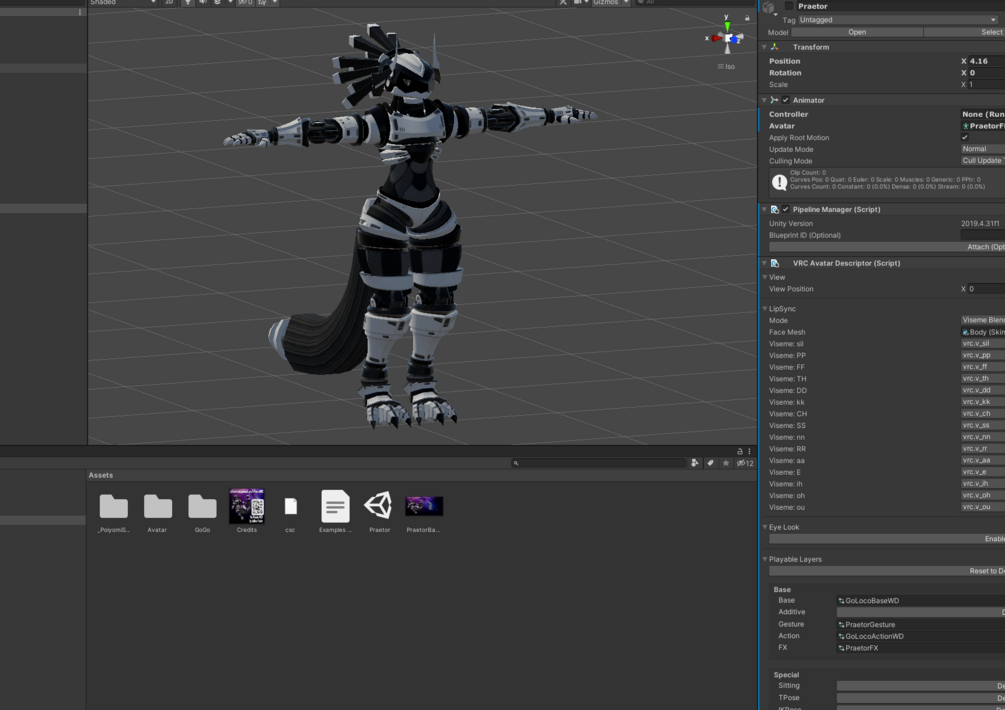Select the _PoiyomiS... folder in Assets
This screenshot has height=710, width=1005.
click(113, 512)
